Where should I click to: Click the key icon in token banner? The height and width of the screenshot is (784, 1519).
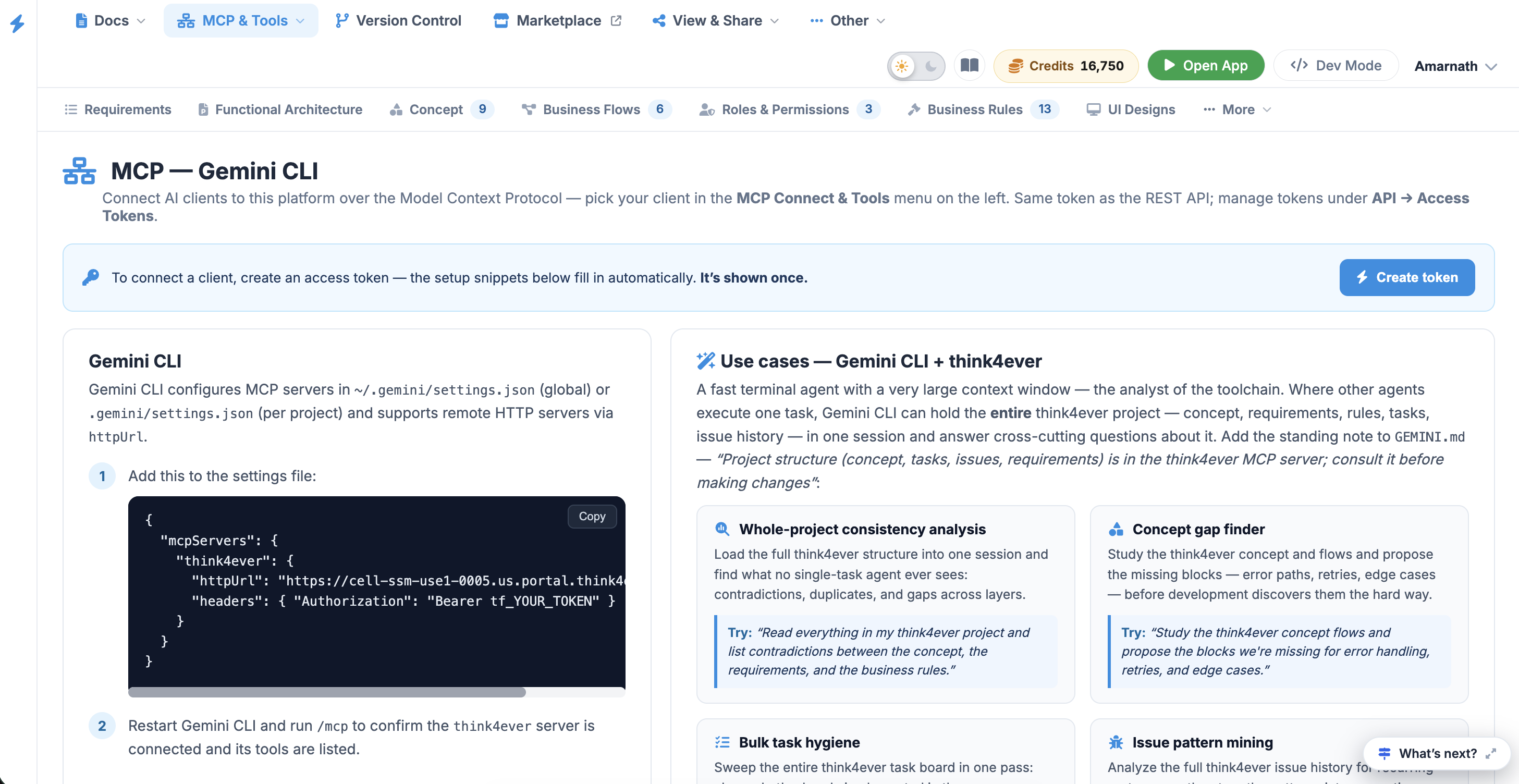point(90,277)
